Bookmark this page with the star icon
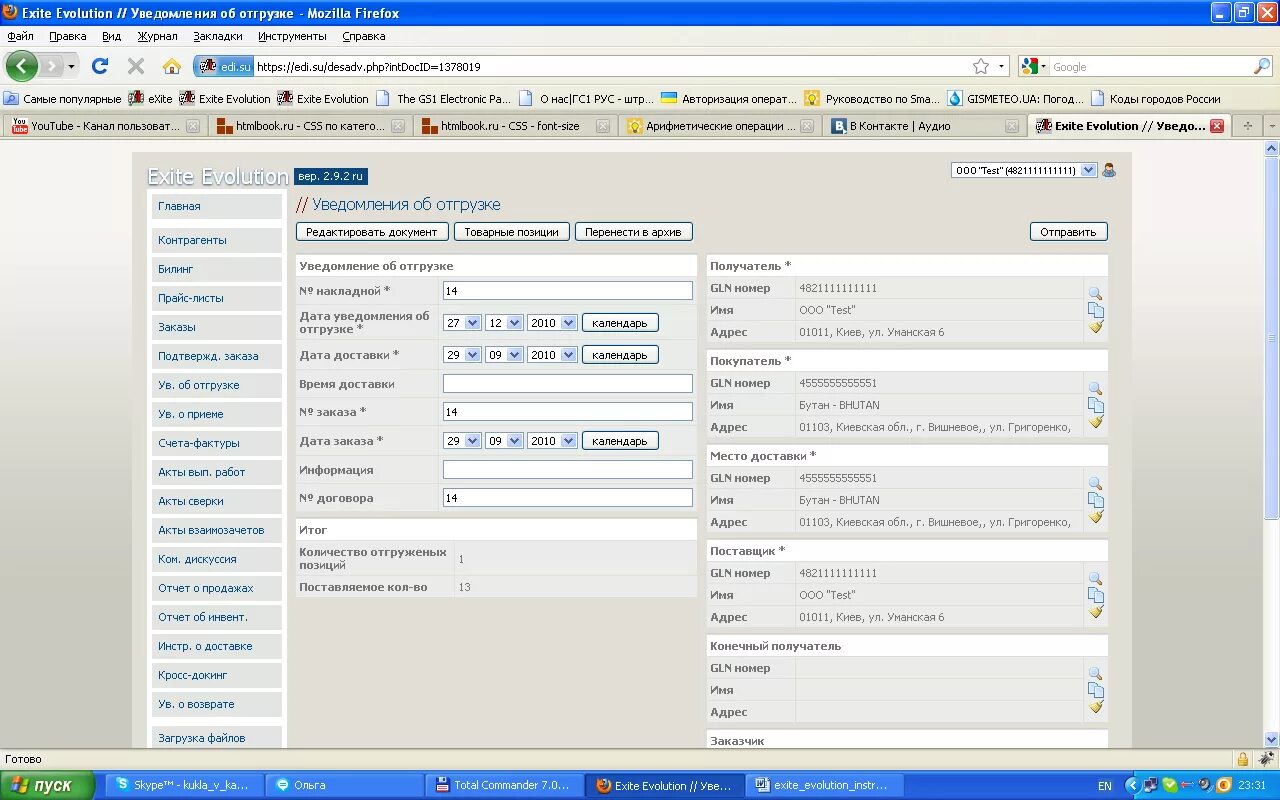 [x=981, y=66]
